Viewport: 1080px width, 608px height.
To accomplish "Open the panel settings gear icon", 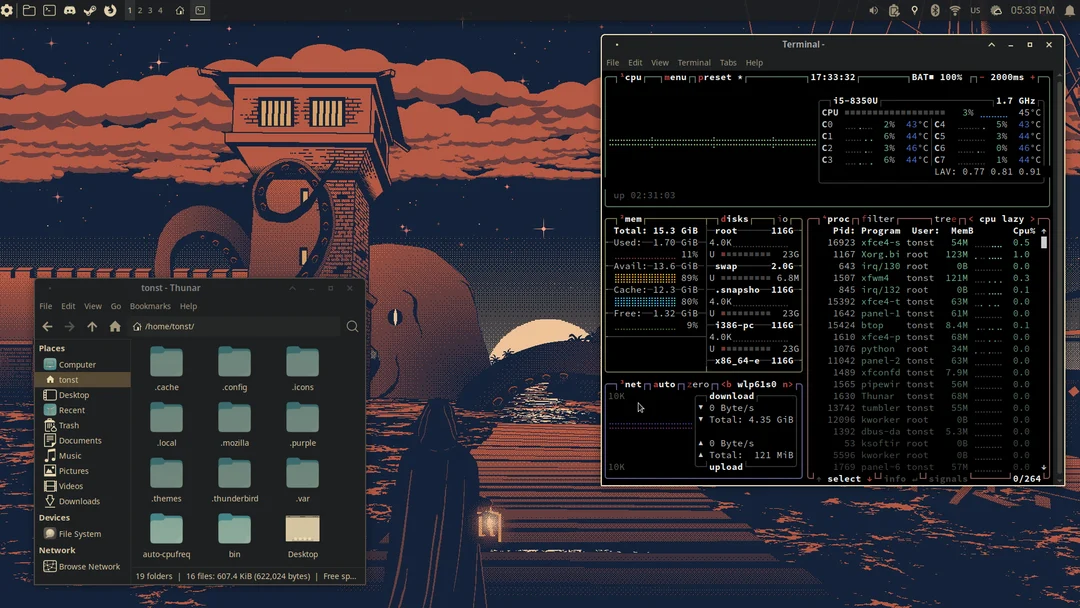I will 7,11.
